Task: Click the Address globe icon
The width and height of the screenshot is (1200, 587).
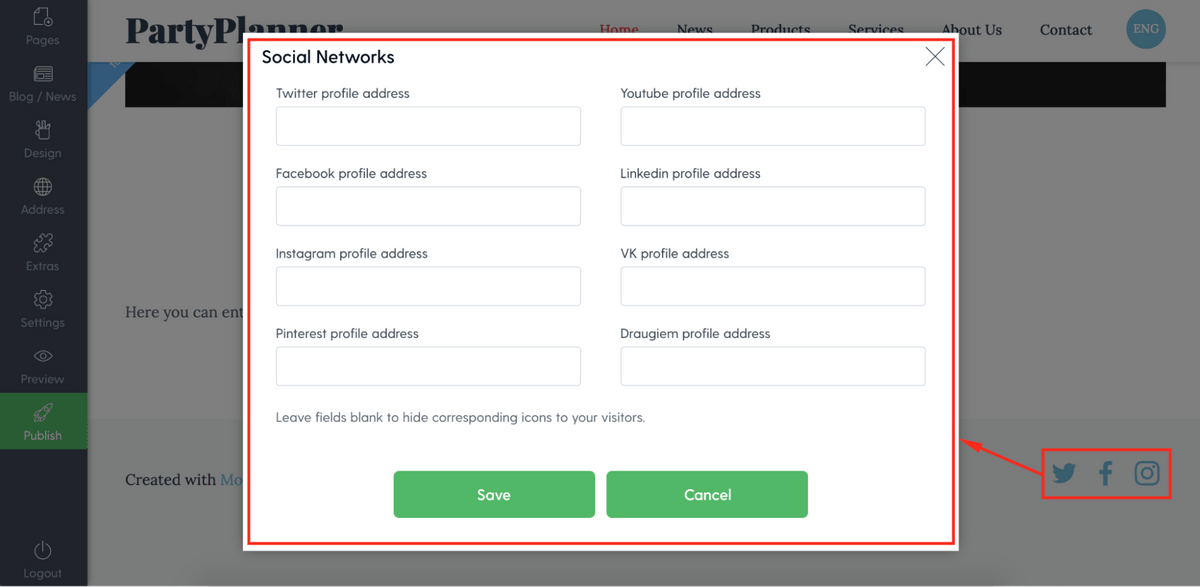Action: coord(43,187)
